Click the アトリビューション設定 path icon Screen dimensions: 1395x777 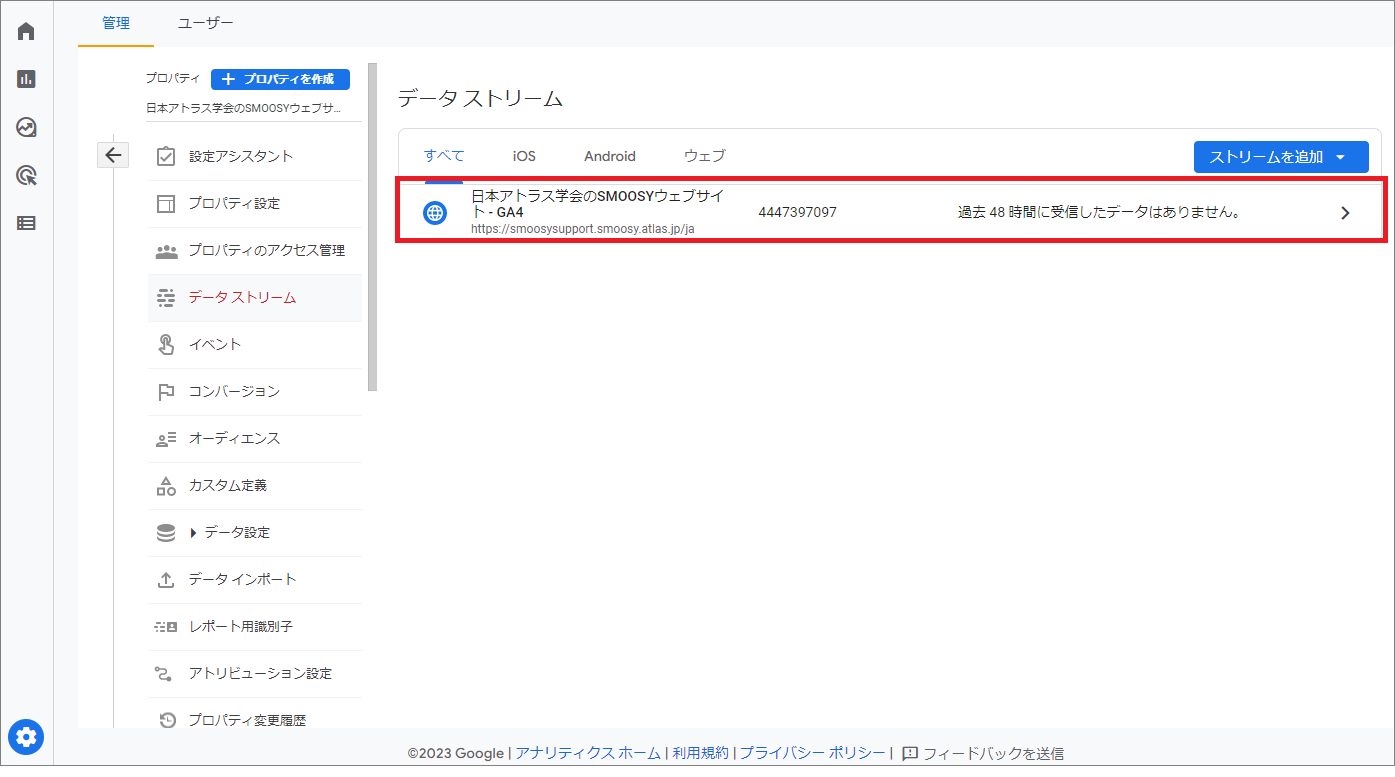pos(166,674)
